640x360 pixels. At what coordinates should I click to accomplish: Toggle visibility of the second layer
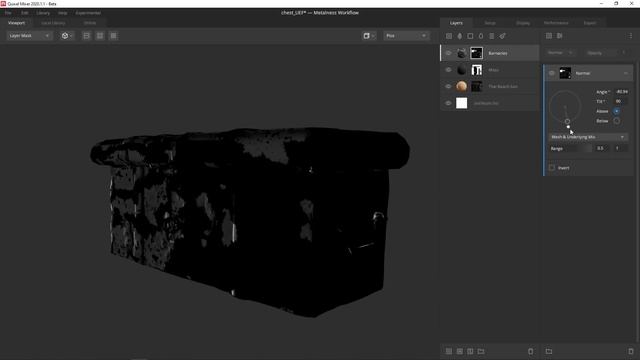point(449,70)
